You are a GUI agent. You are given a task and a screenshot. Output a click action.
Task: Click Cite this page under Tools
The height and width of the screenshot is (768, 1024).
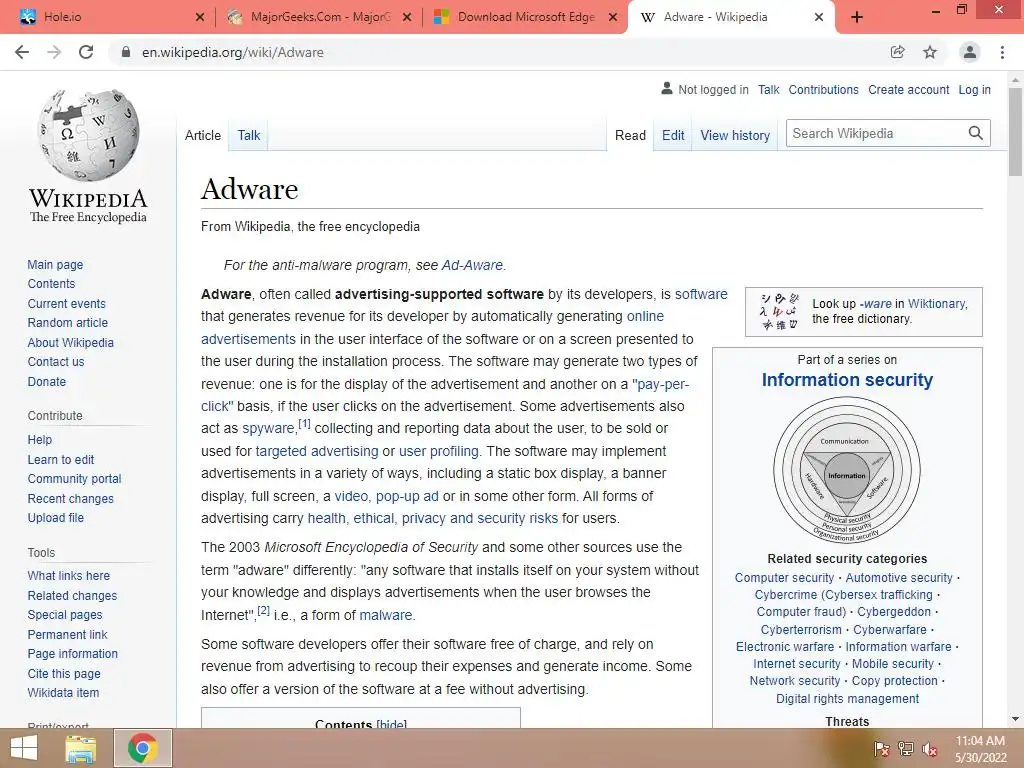64,673
